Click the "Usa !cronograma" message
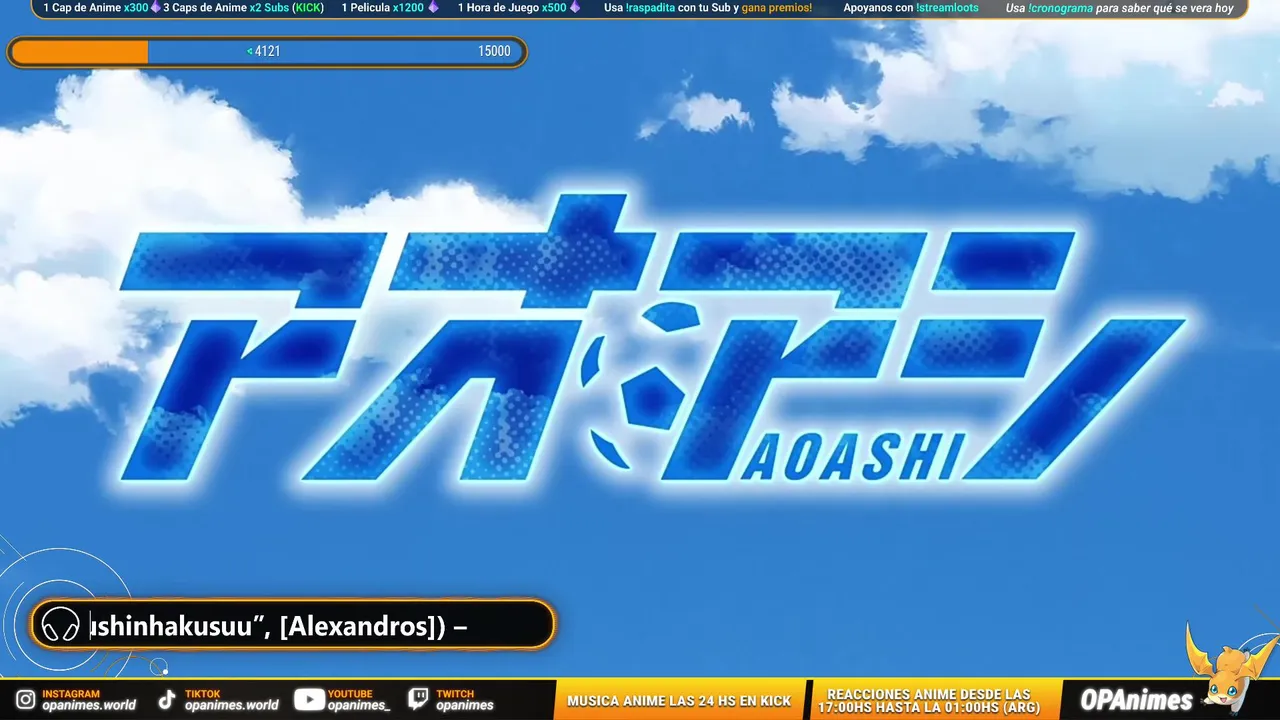 [1120, 8]
